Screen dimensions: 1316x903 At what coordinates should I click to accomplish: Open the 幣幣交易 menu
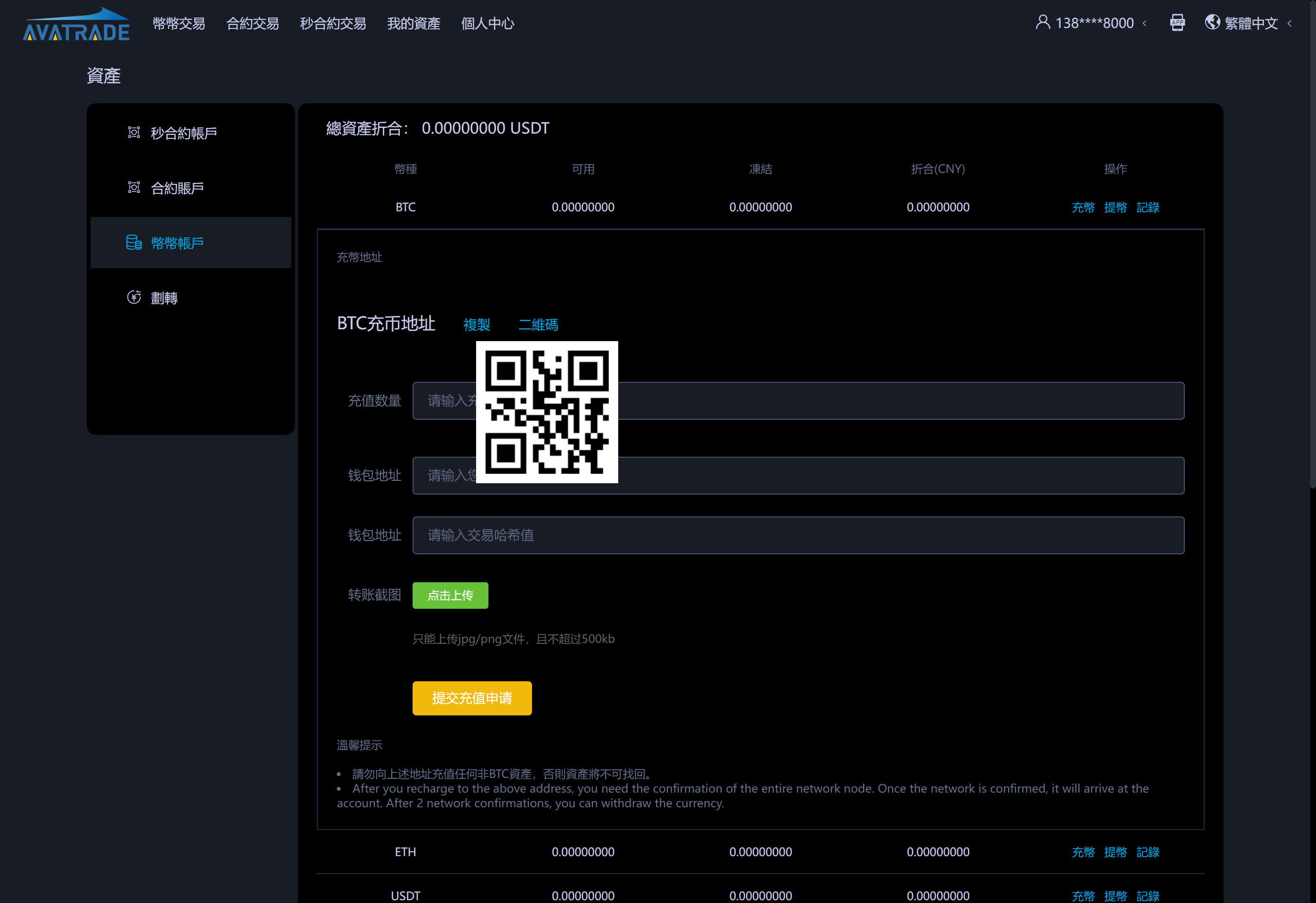tap(179, 23)
